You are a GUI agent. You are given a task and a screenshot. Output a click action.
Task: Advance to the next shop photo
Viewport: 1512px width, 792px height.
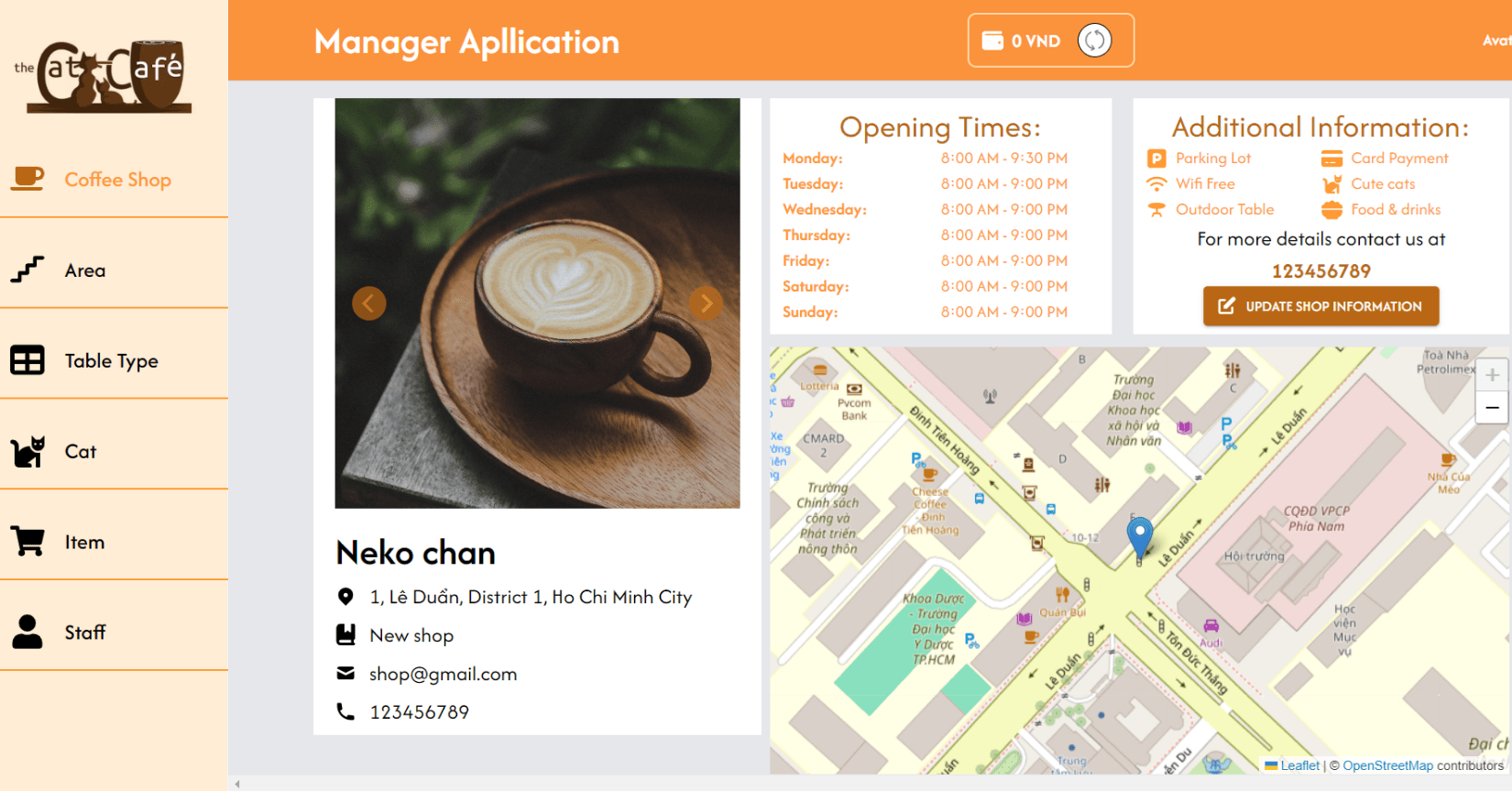coord(706,303)
